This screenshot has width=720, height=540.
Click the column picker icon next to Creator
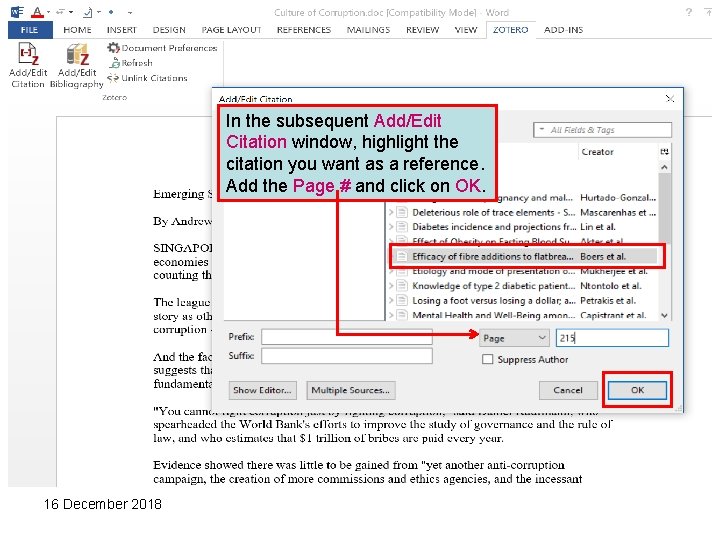click(x=664, y=152)
